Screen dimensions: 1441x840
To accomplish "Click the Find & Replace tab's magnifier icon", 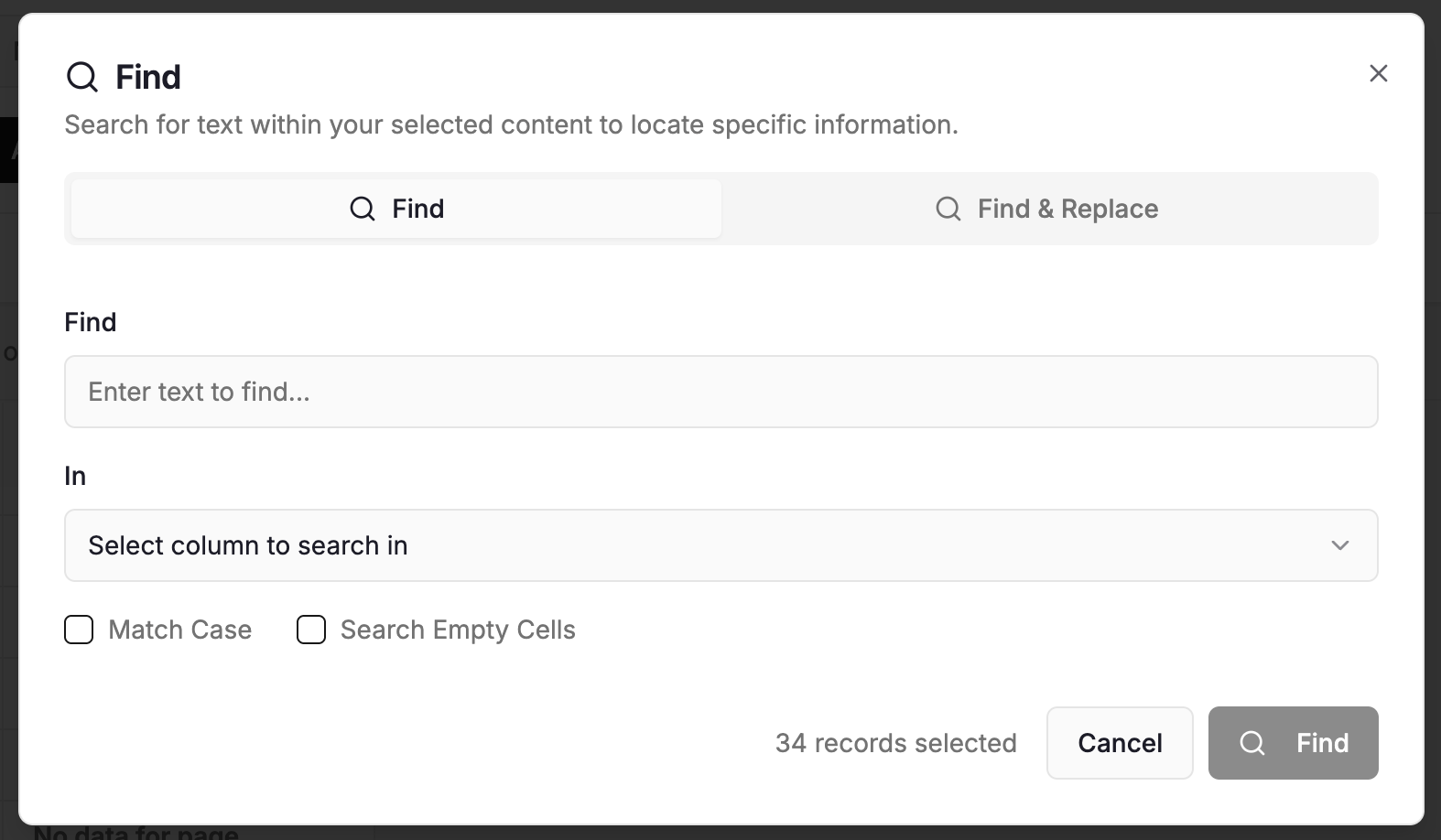I will pyautogui.click(x=948, y=209).
